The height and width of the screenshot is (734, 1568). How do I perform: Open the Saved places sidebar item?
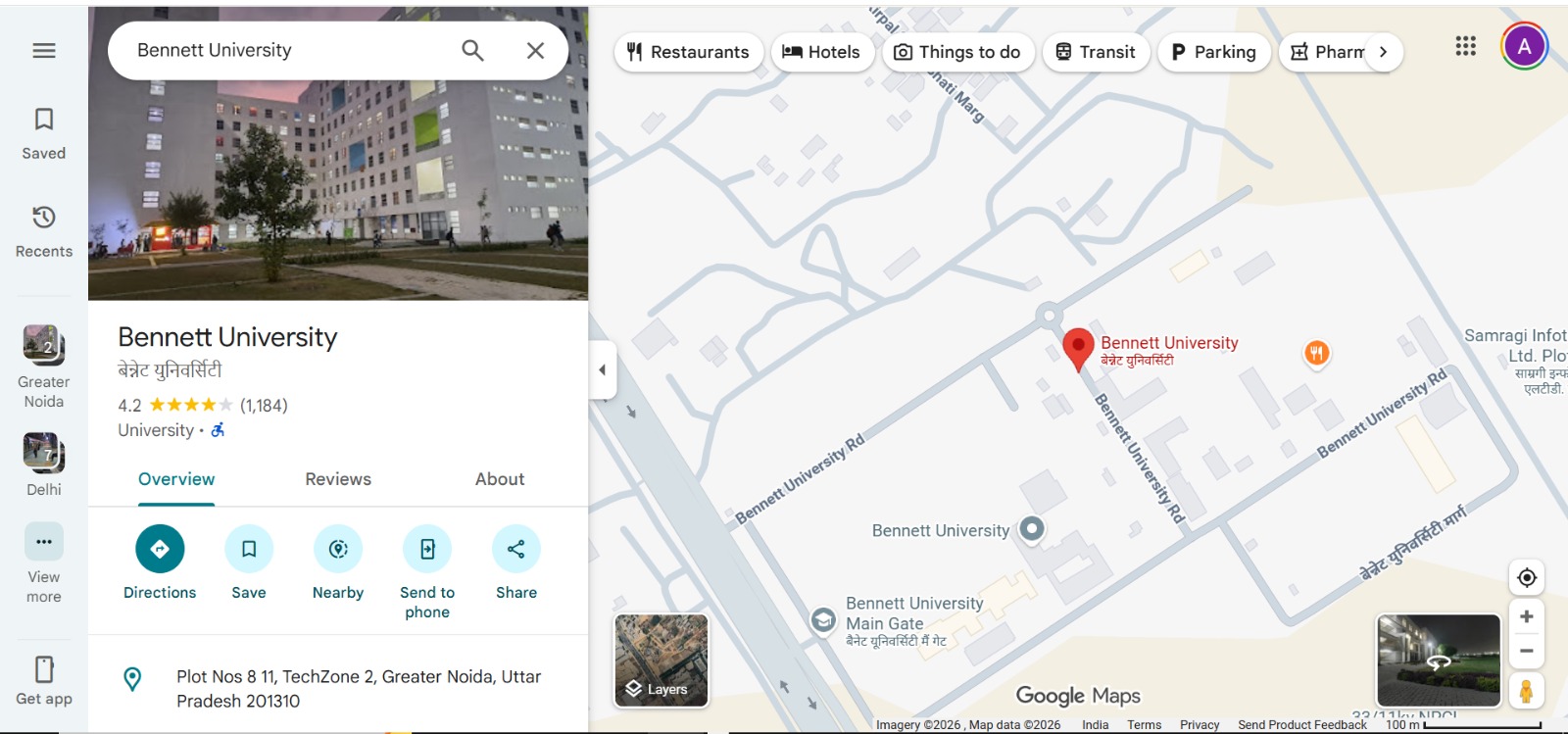pyautogui.click(x=44, y=134)
